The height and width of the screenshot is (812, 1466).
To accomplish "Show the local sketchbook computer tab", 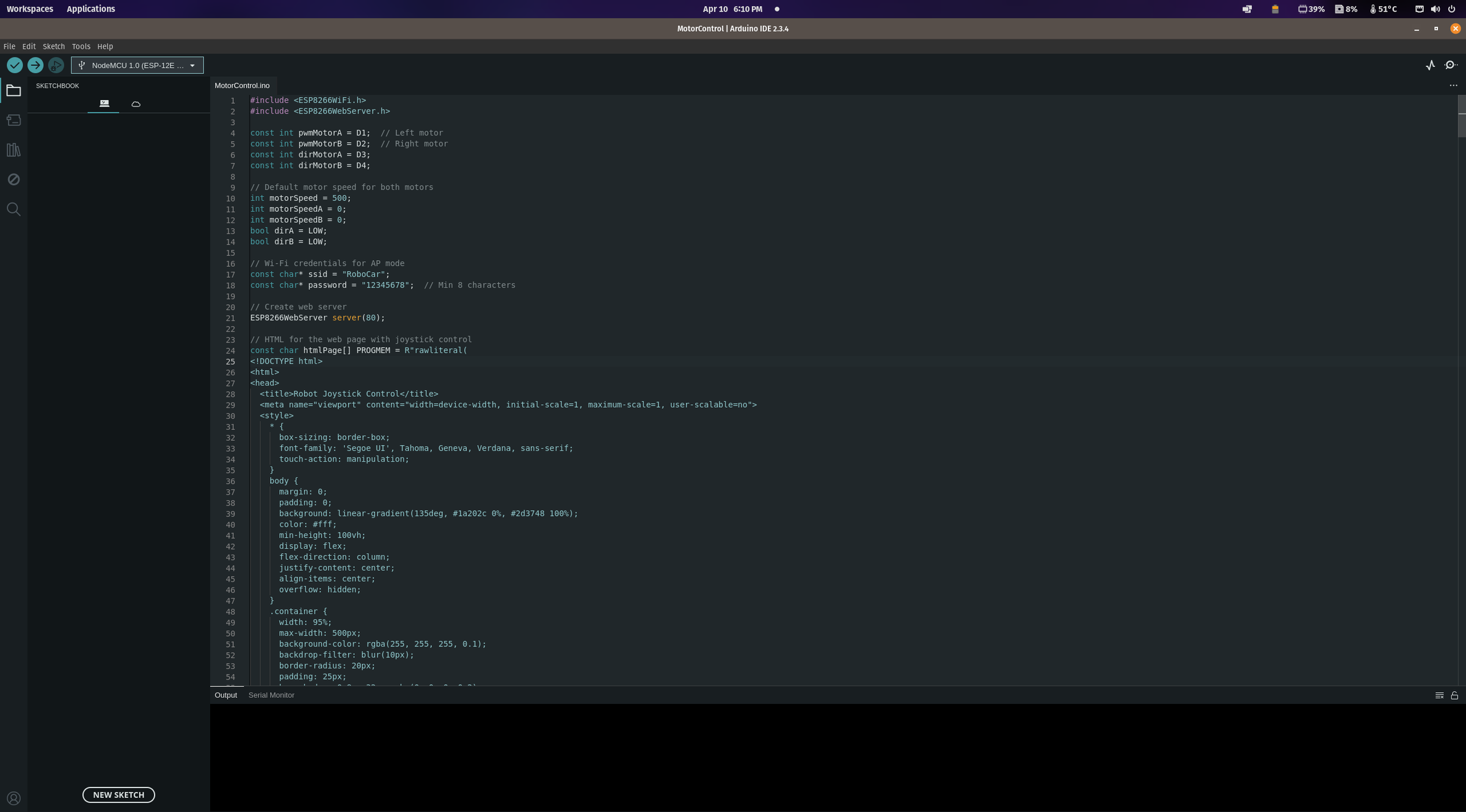I will click(104, 104).
